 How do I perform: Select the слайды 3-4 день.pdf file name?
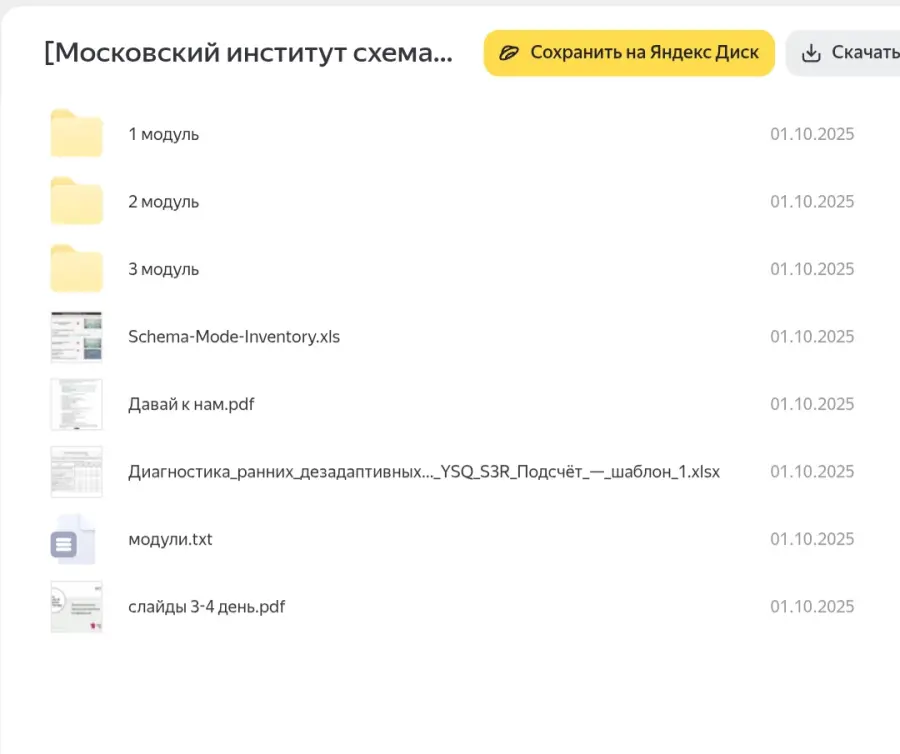[x=207, y=607]
